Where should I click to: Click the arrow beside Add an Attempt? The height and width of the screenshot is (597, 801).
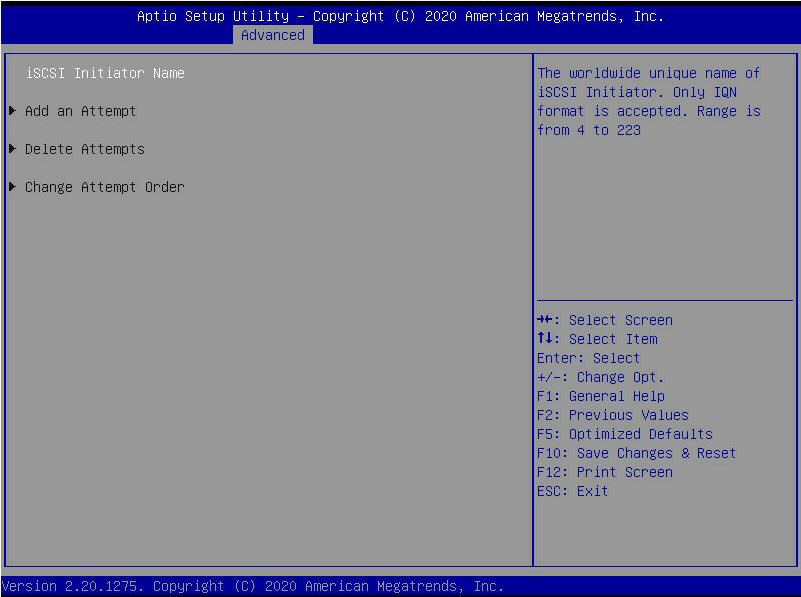point(13,111)
